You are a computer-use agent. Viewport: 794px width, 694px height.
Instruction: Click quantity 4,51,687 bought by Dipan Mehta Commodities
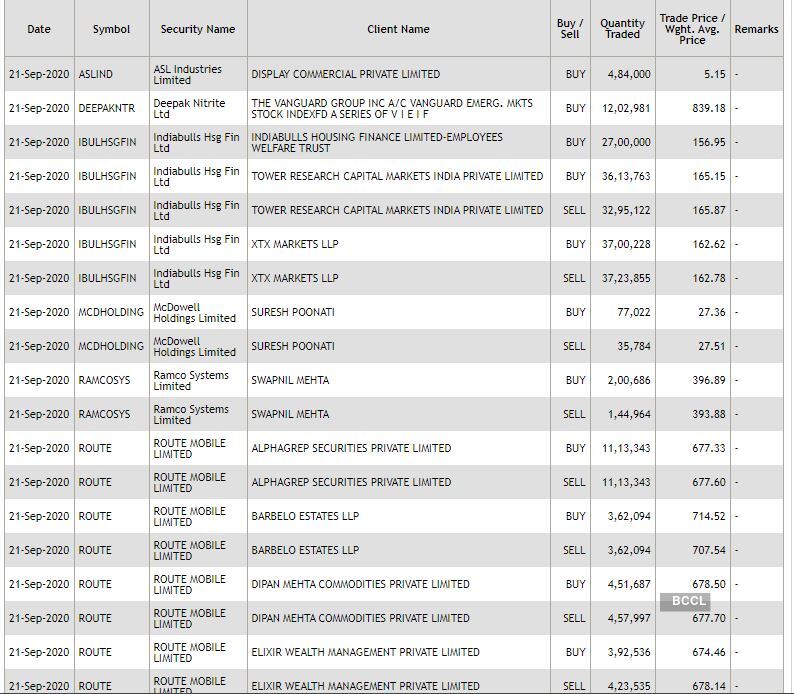click(629, 584)
